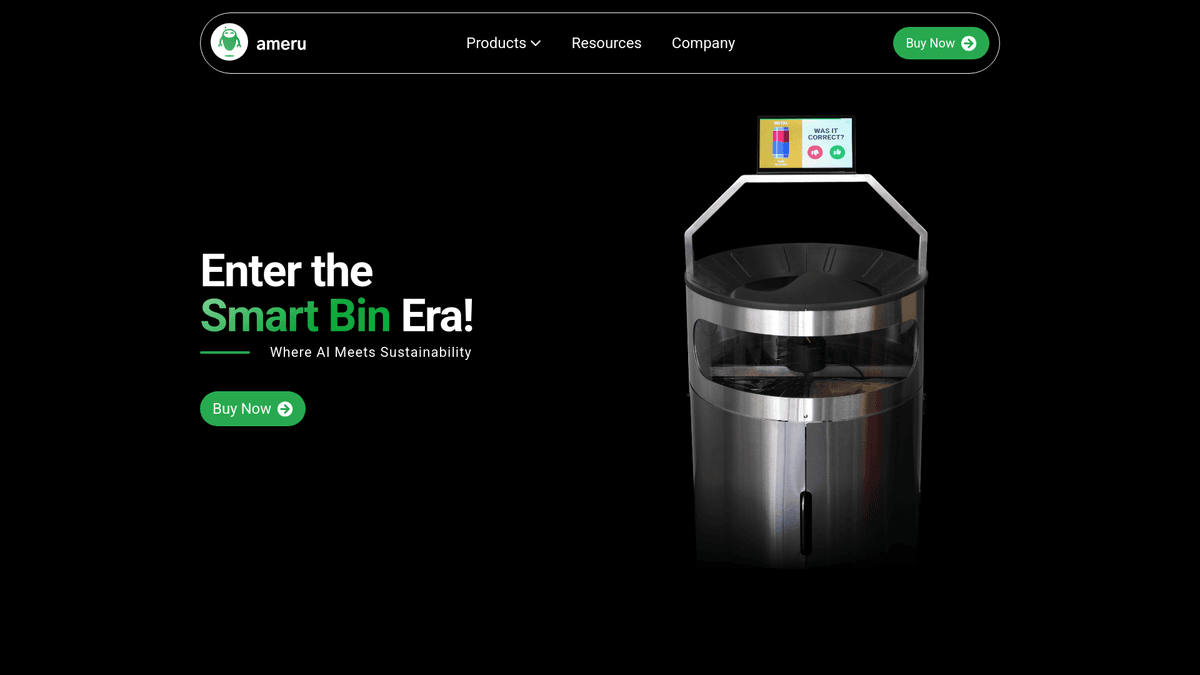Click the hero Buy Now button
Viewport: 1200px width, 675px height.
point(253,409)
